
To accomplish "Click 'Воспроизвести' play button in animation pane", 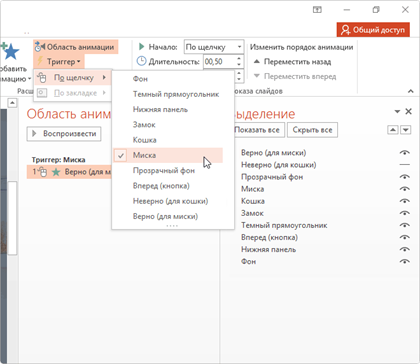I will pyautogui.click(x=64, y=134).
